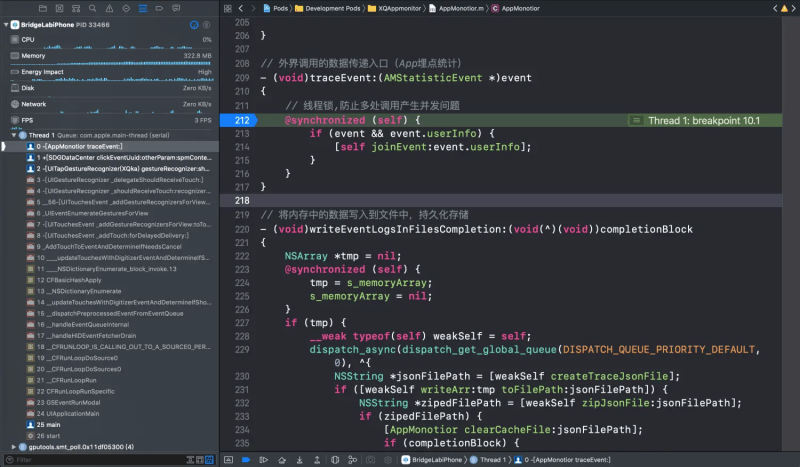Click the Thread 1 breakpoint 10.1 annotation
The image size is (800, 467).
pyautogui.click(x=703, y=120)
